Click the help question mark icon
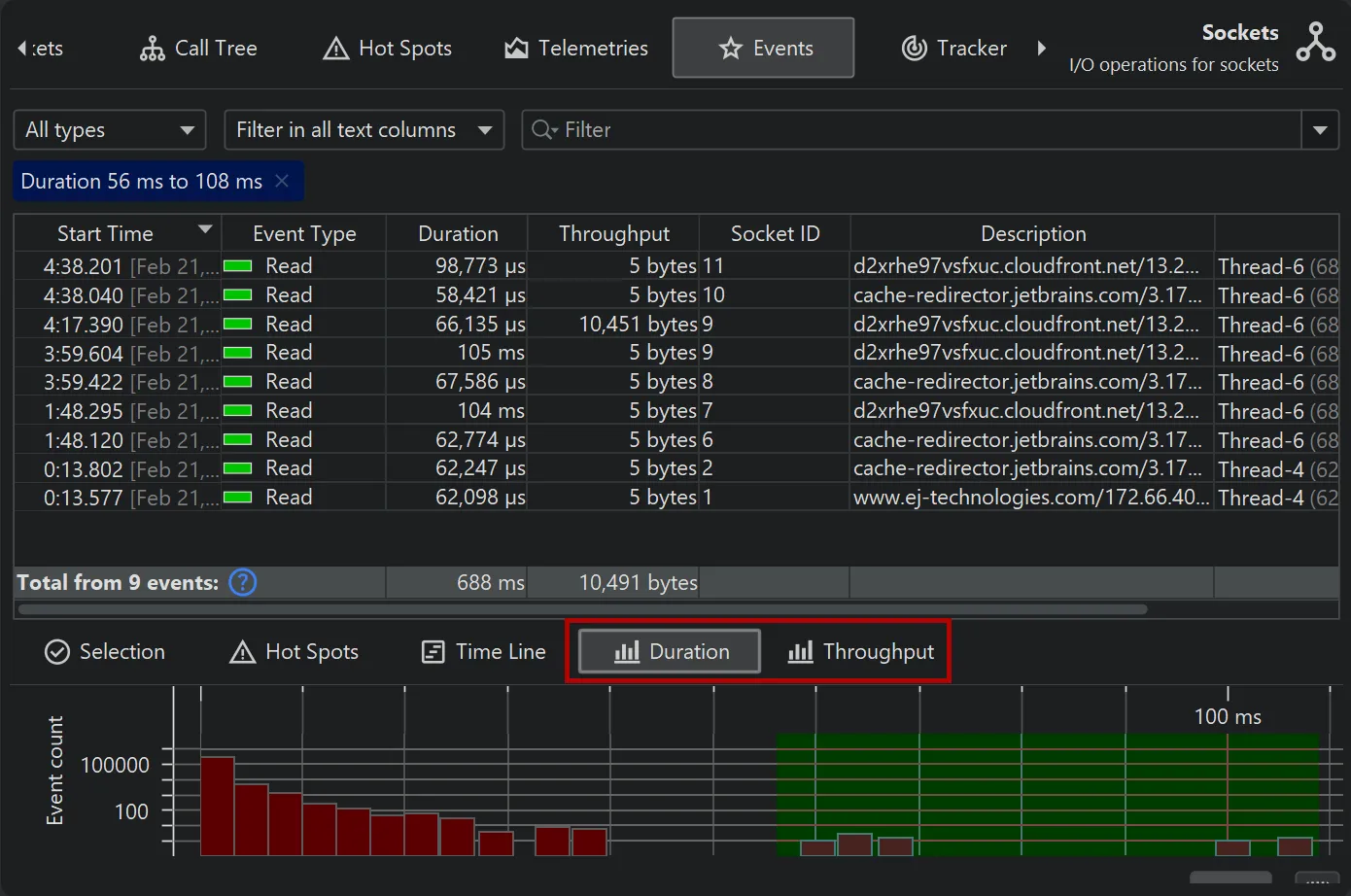1351x896 pixels. pos(242,582)
